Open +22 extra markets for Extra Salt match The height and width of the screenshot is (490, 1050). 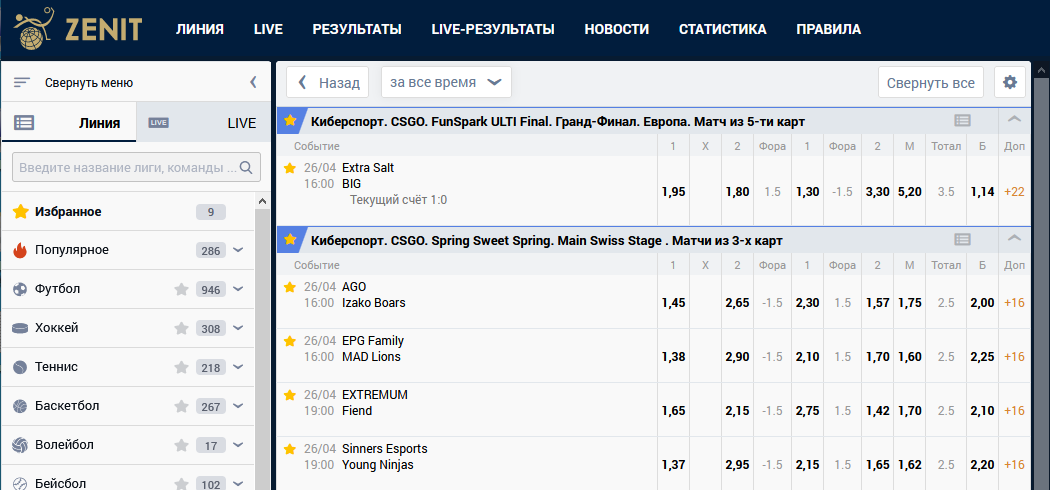click(1015, 191)
